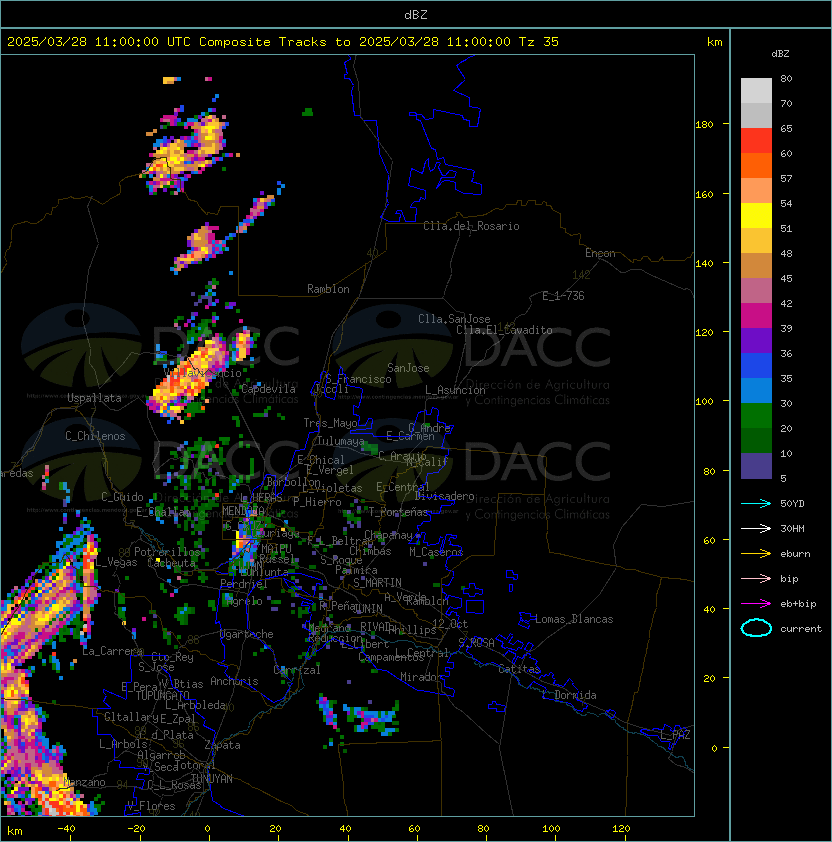832x842 pixels.
Task: Pick the magenta 39 dBZ color swatch
Action: point(756,315)
